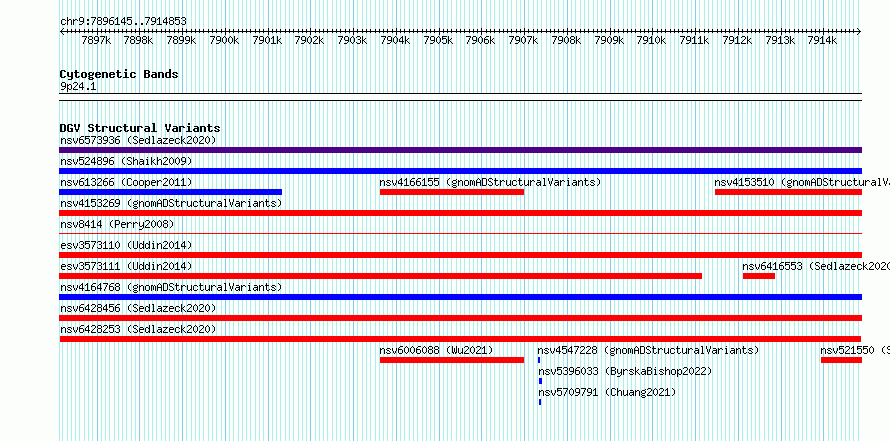Click ruler position 7898k
This screenshot has width=890, height=441.
138,40
